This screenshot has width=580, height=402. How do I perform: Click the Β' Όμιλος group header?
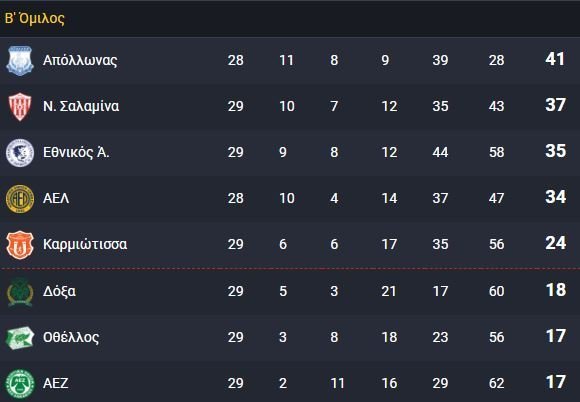pos(35,18)
